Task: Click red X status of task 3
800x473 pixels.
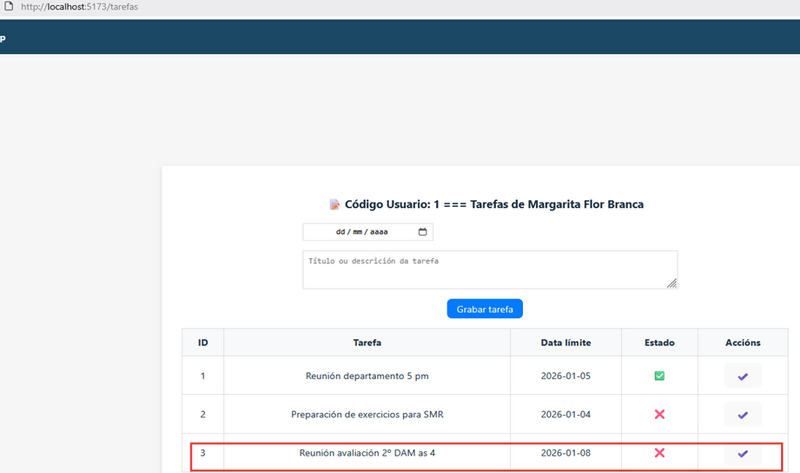Action: [x=659, y=453]
